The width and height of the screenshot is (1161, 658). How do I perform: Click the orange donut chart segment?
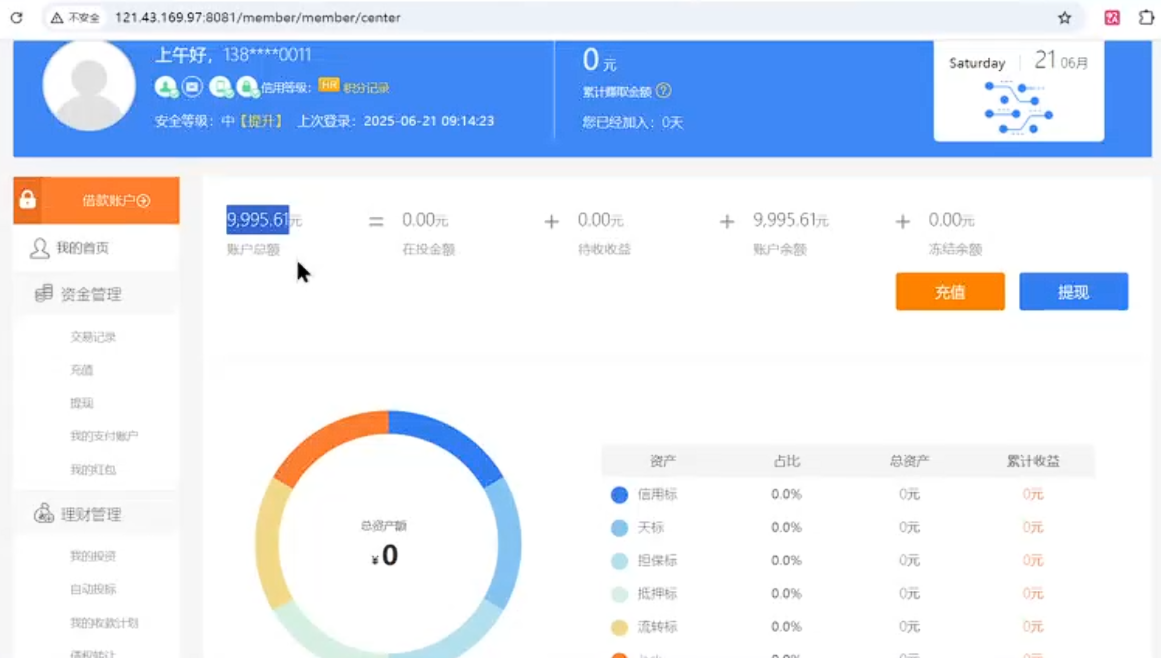[326, 443]
